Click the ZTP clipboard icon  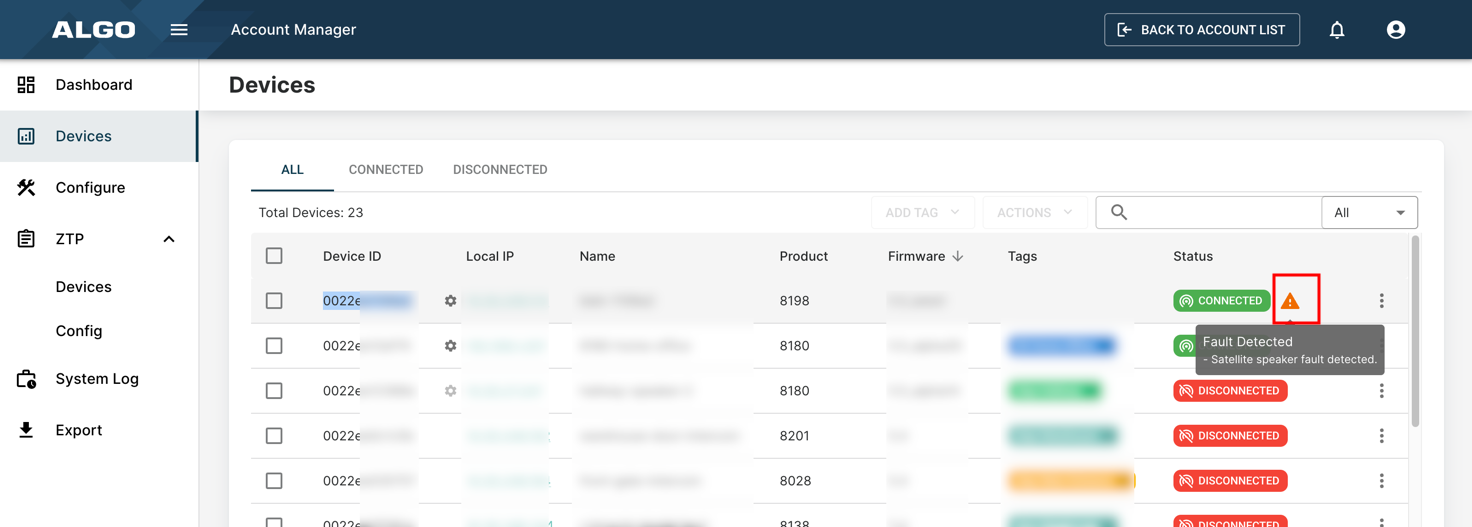point(26,239)
